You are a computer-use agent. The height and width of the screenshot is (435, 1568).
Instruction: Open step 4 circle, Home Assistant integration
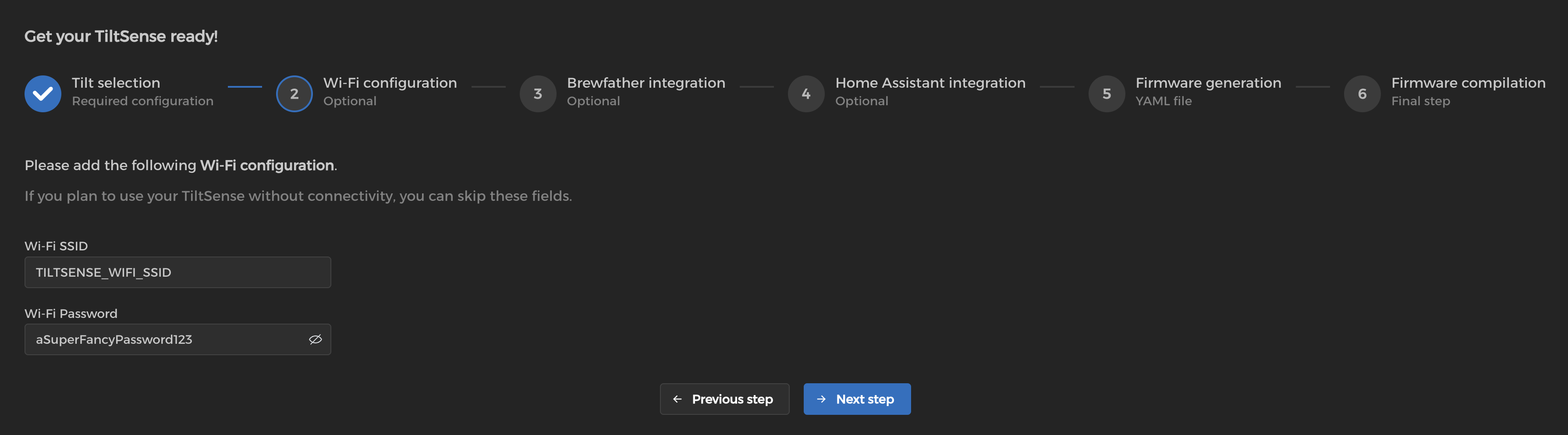click(x=806, y=93)
